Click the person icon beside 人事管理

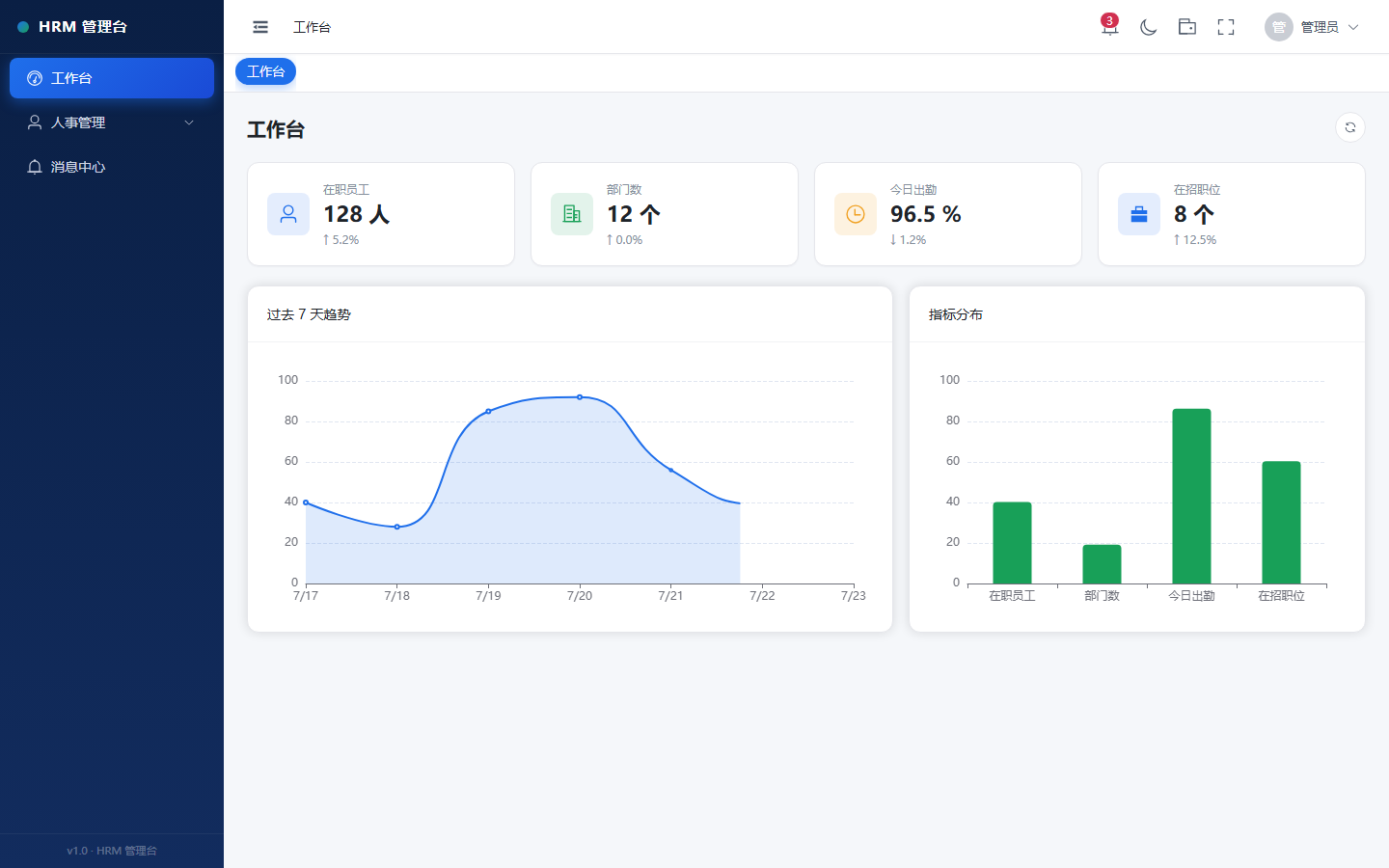pos(35,122)
